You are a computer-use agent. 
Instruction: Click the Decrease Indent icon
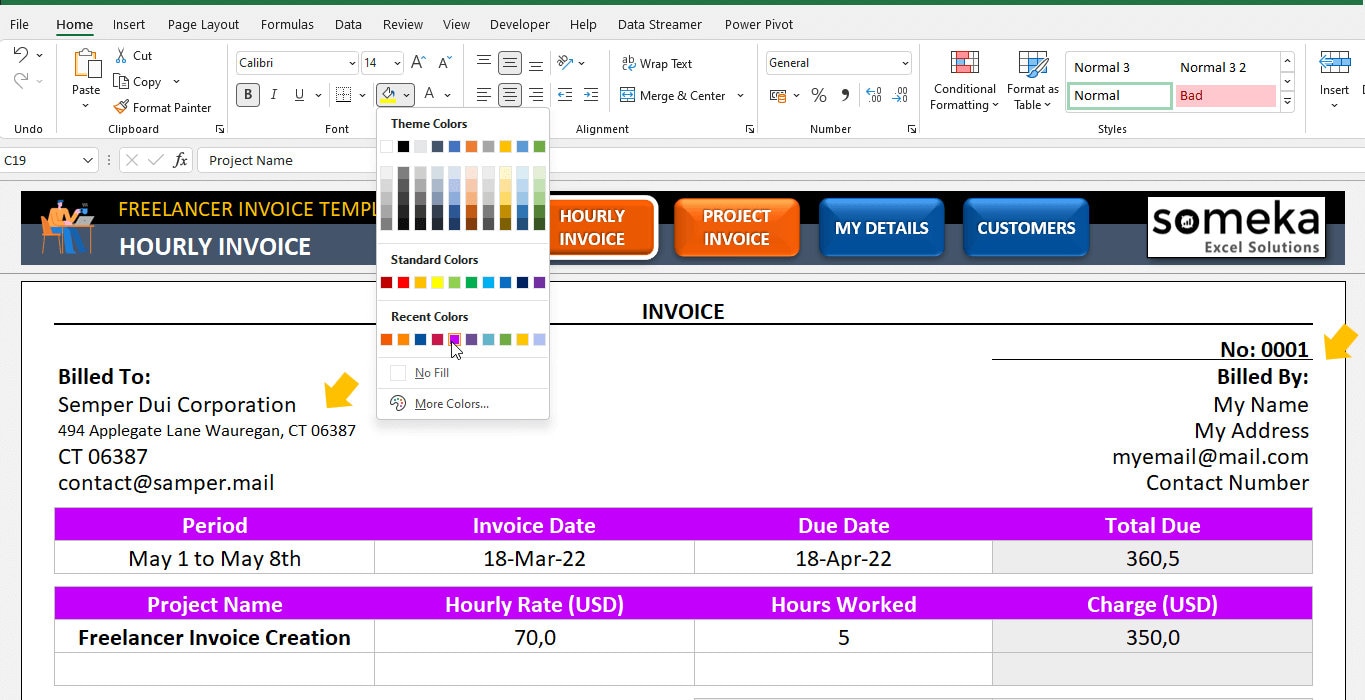click(565, 95)
